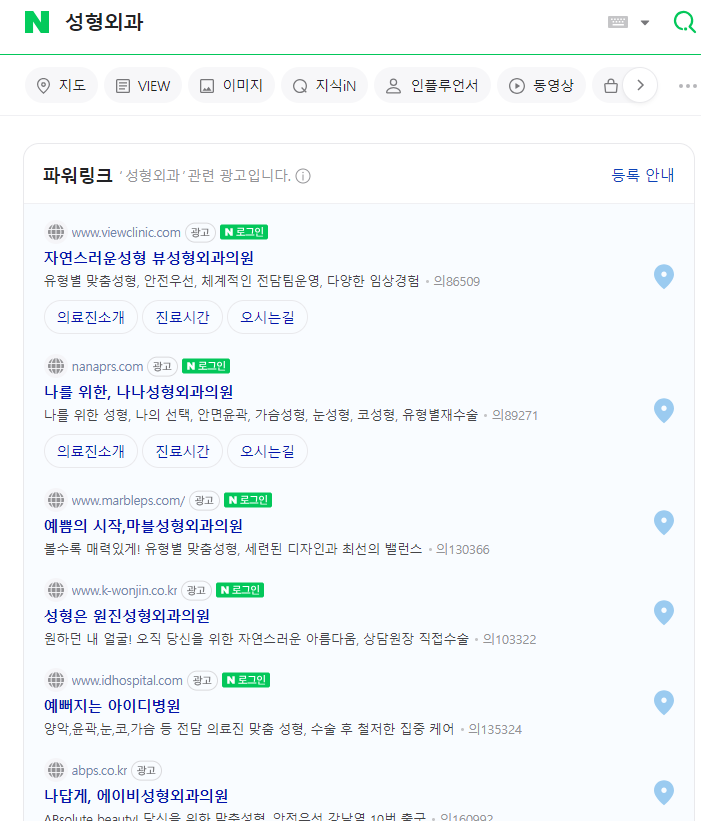
Task: Click the 의89271 ad review number
Action: pyautogui.click(x=515, y=416)
